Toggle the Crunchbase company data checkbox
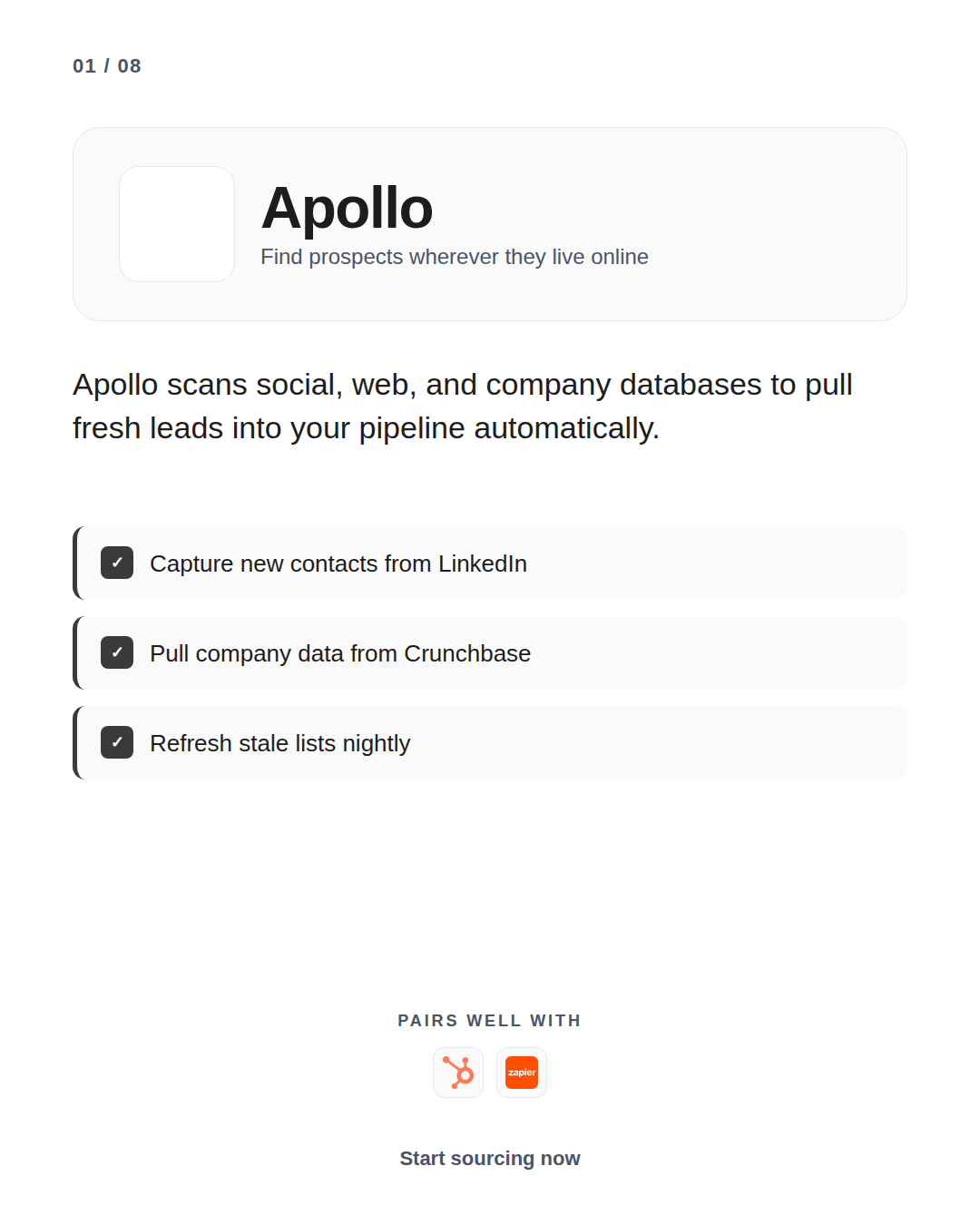Screen dimensions: 980x1225 117,652
